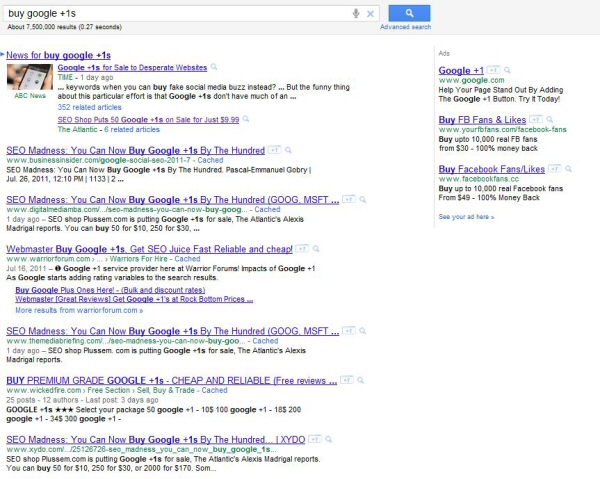This screenshot has height=479, width=600.
Task: Click +1 button on wickedfire result
Action: tap(347, 380)
